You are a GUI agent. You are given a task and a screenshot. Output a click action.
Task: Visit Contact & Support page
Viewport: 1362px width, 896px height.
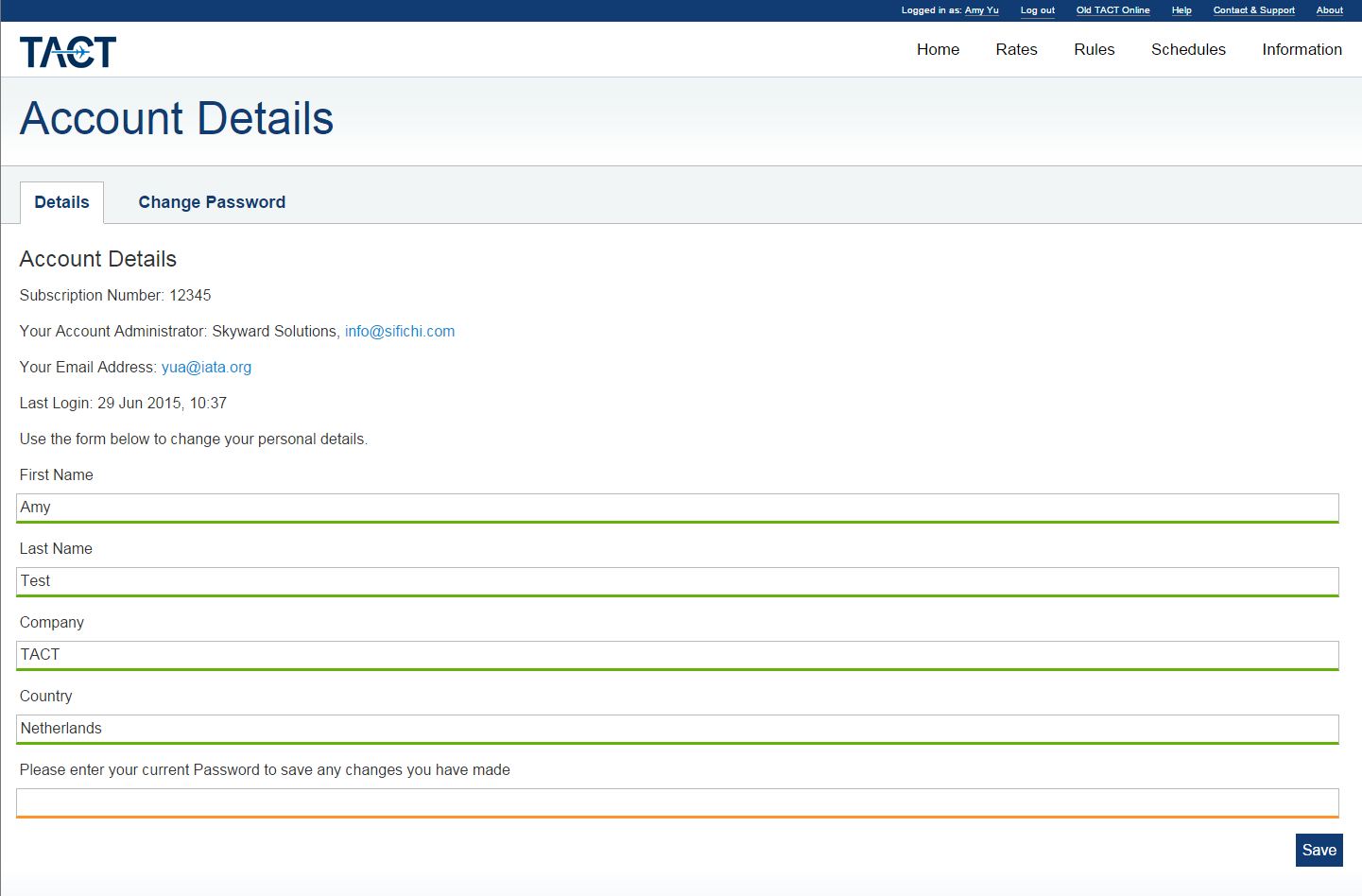click(x=1253, y=10)
